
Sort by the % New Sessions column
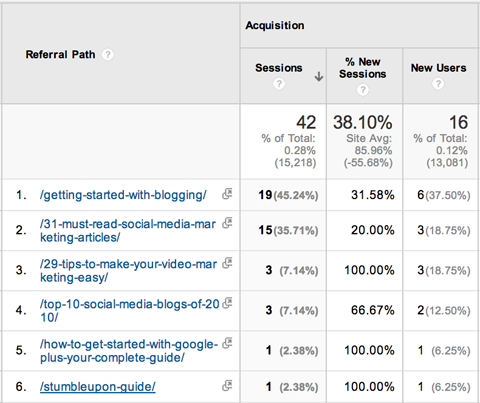[363, 68]
